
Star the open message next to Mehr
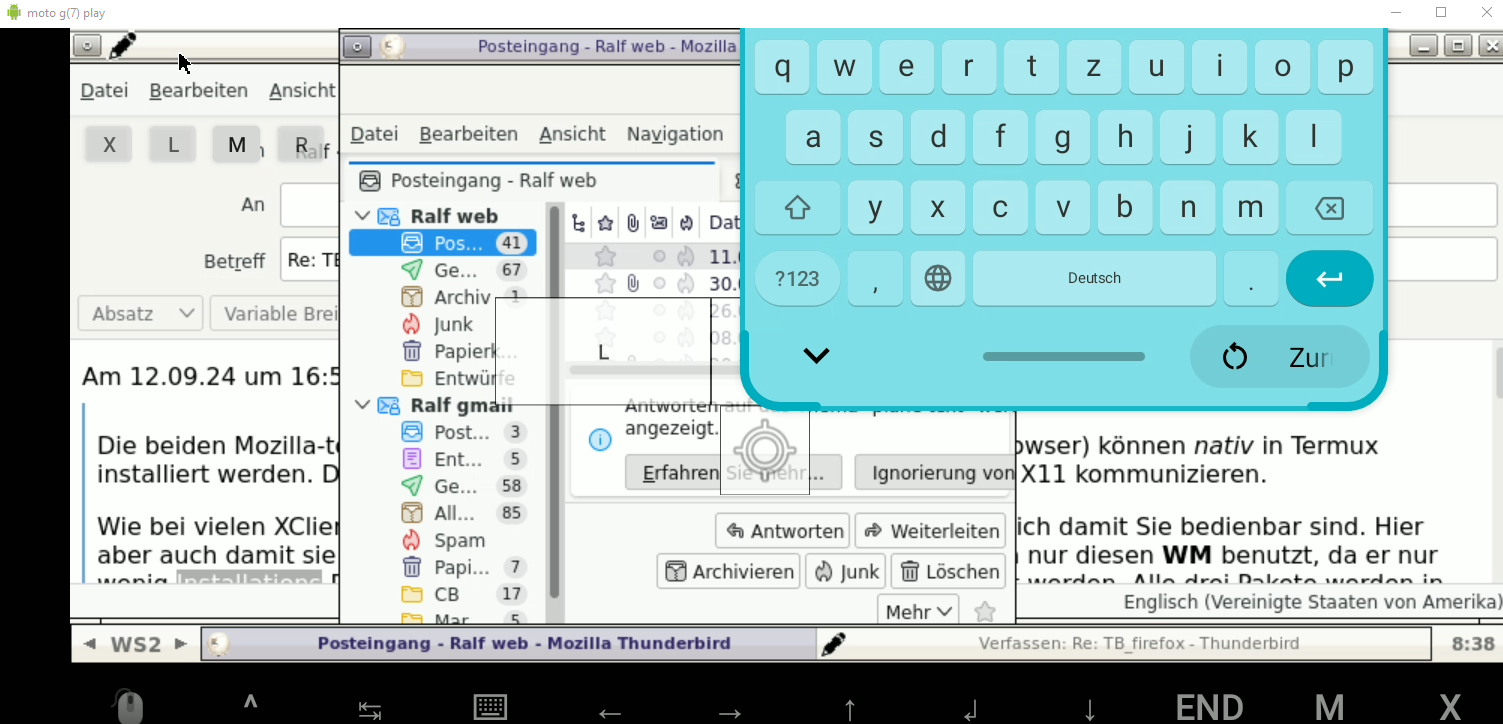coord(985,612)
